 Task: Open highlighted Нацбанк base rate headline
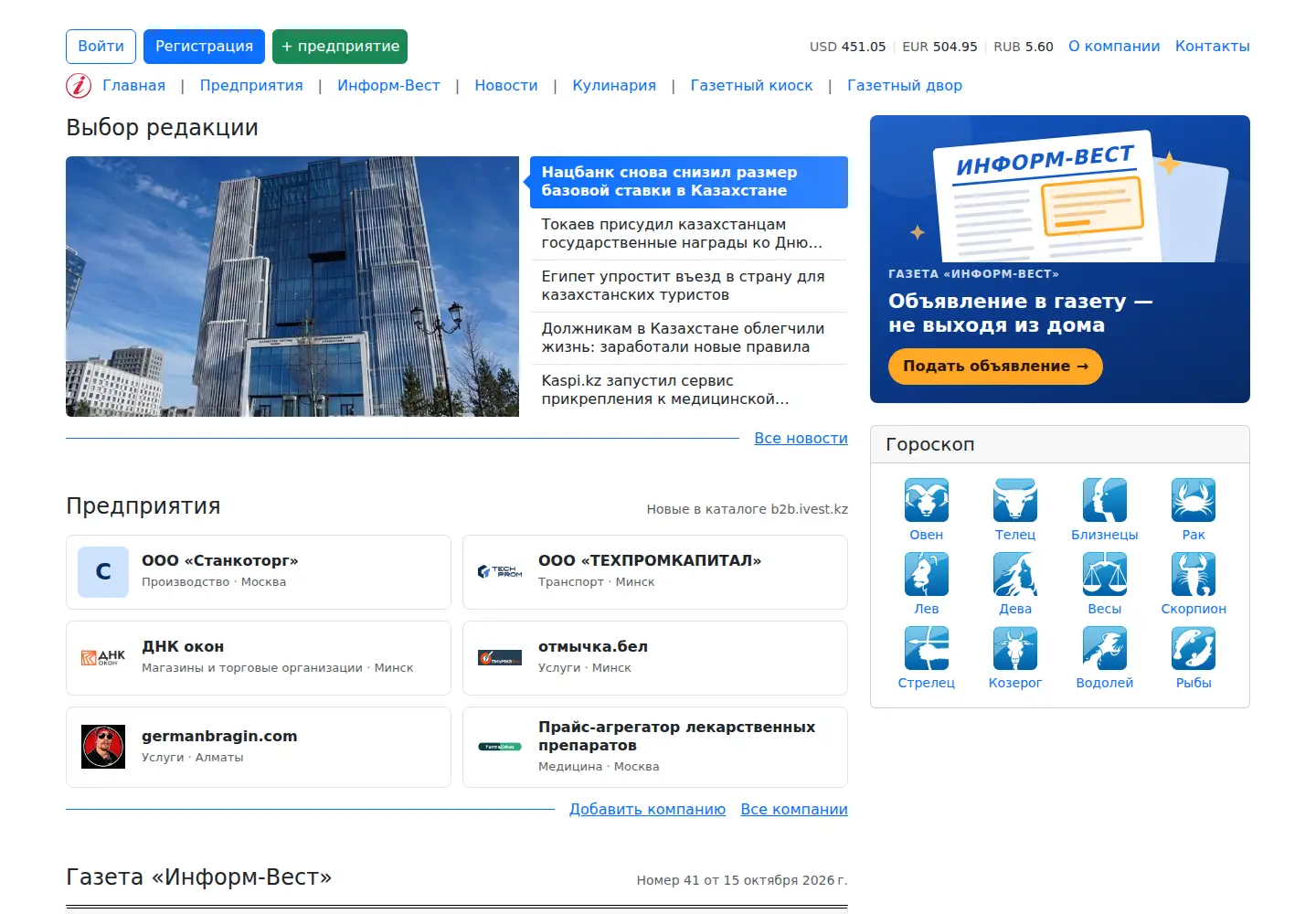click(689, 182)
